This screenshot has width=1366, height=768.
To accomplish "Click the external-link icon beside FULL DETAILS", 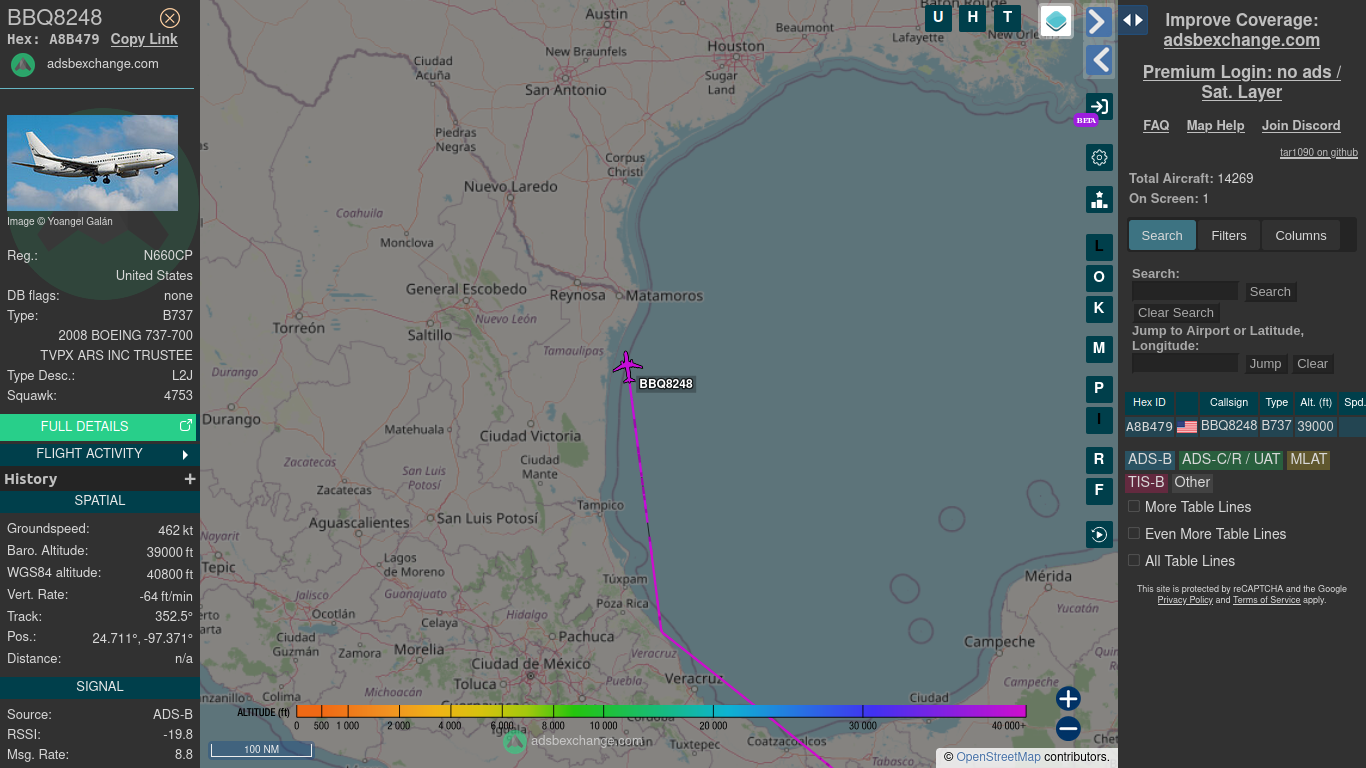I will point(185,426).
